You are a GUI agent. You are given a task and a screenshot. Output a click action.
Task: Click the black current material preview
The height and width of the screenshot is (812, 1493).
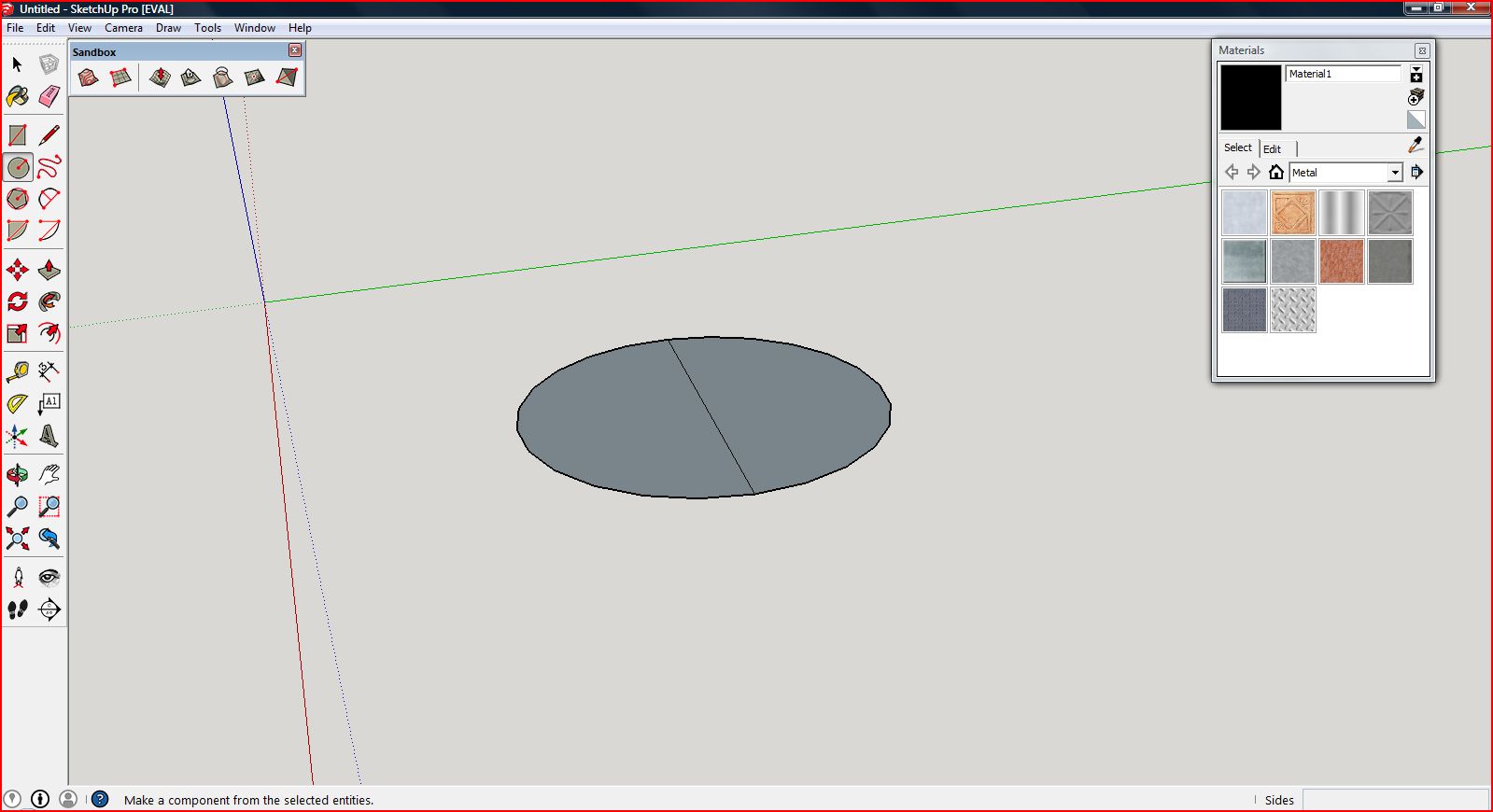(x=1251, y=97)
